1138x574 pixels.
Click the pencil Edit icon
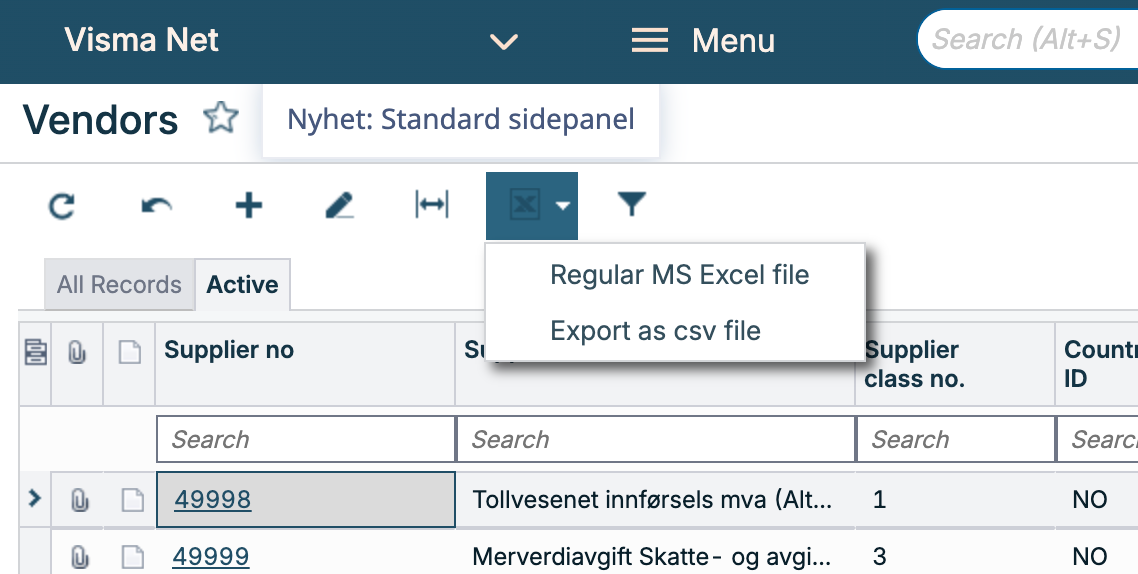pos(340,206)
